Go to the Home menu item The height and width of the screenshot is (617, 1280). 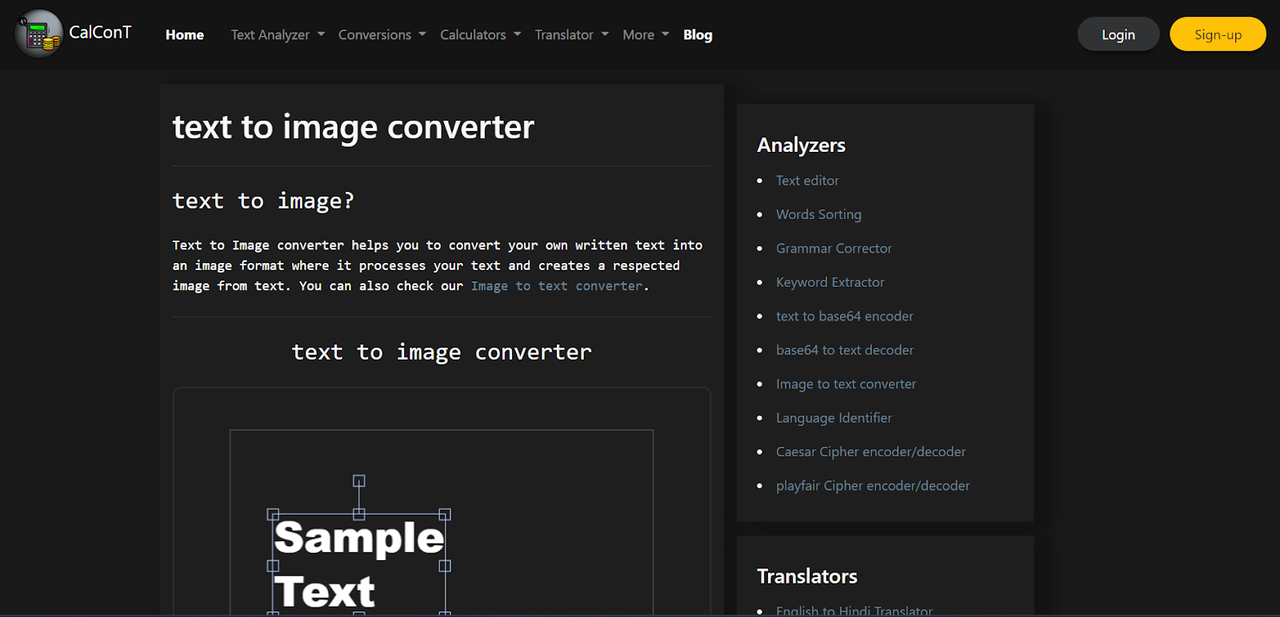pos(185,35)
